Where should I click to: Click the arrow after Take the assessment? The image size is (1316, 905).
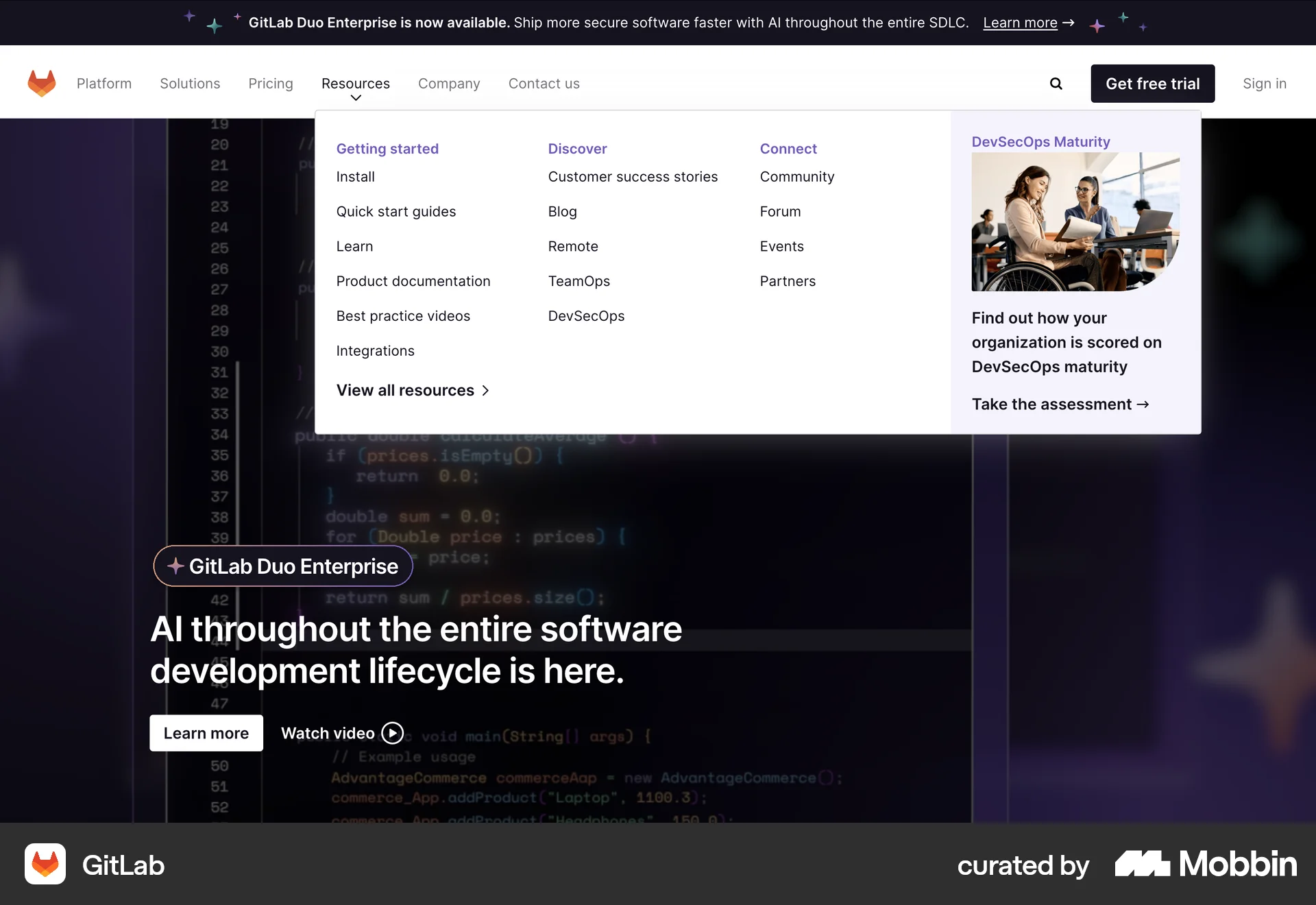[x=1143, y=405]
